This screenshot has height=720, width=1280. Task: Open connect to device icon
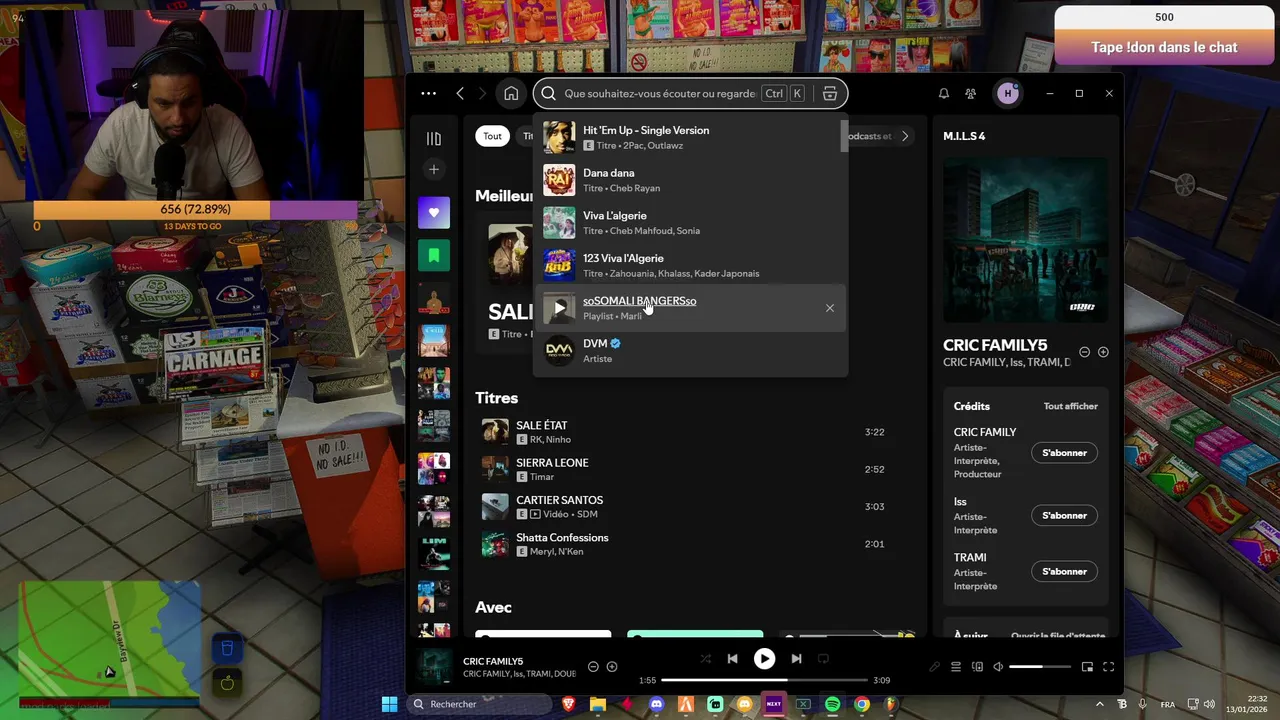(977, 667)
